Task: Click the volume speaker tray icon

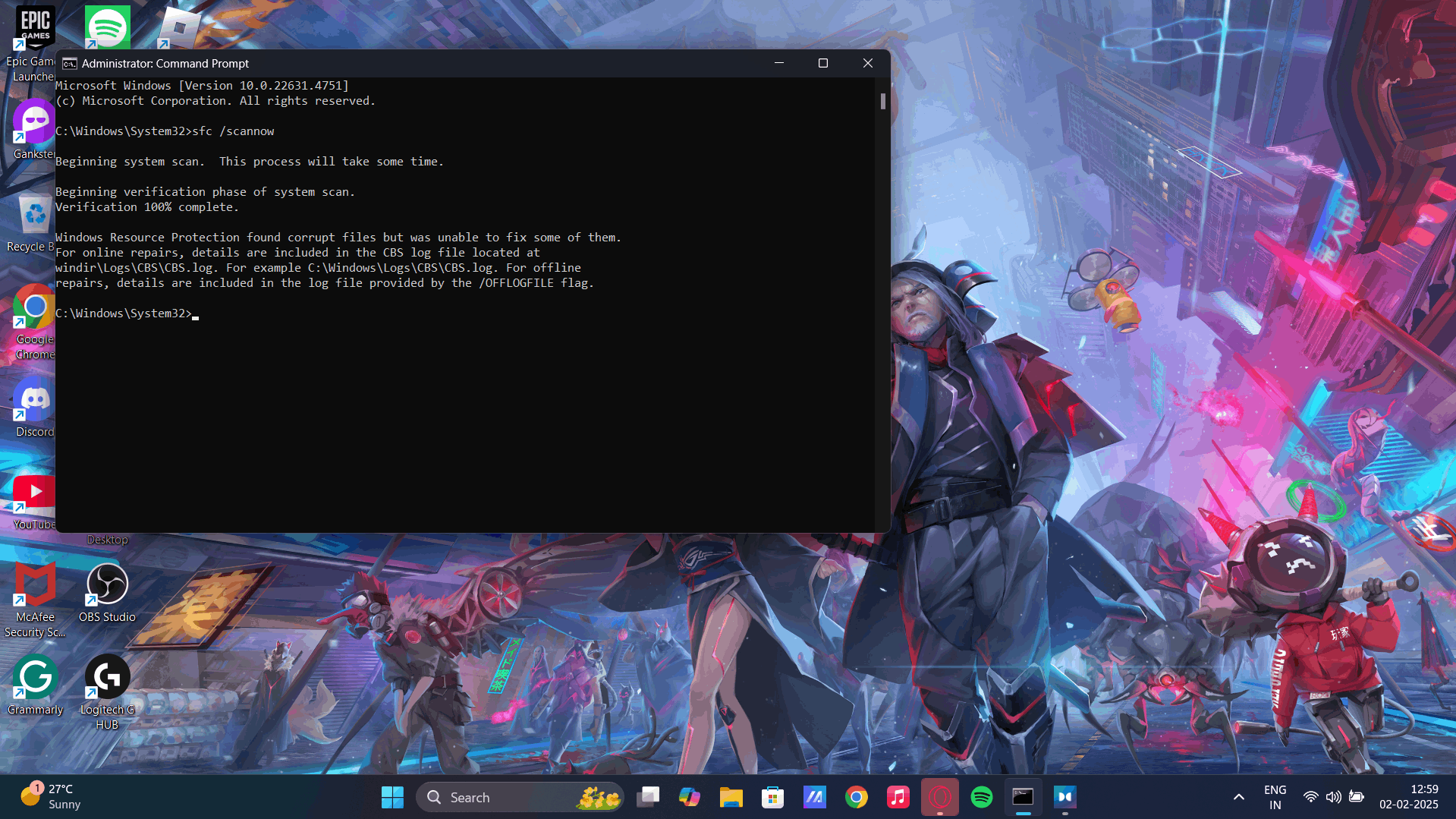Action: tap(1333, 797)
